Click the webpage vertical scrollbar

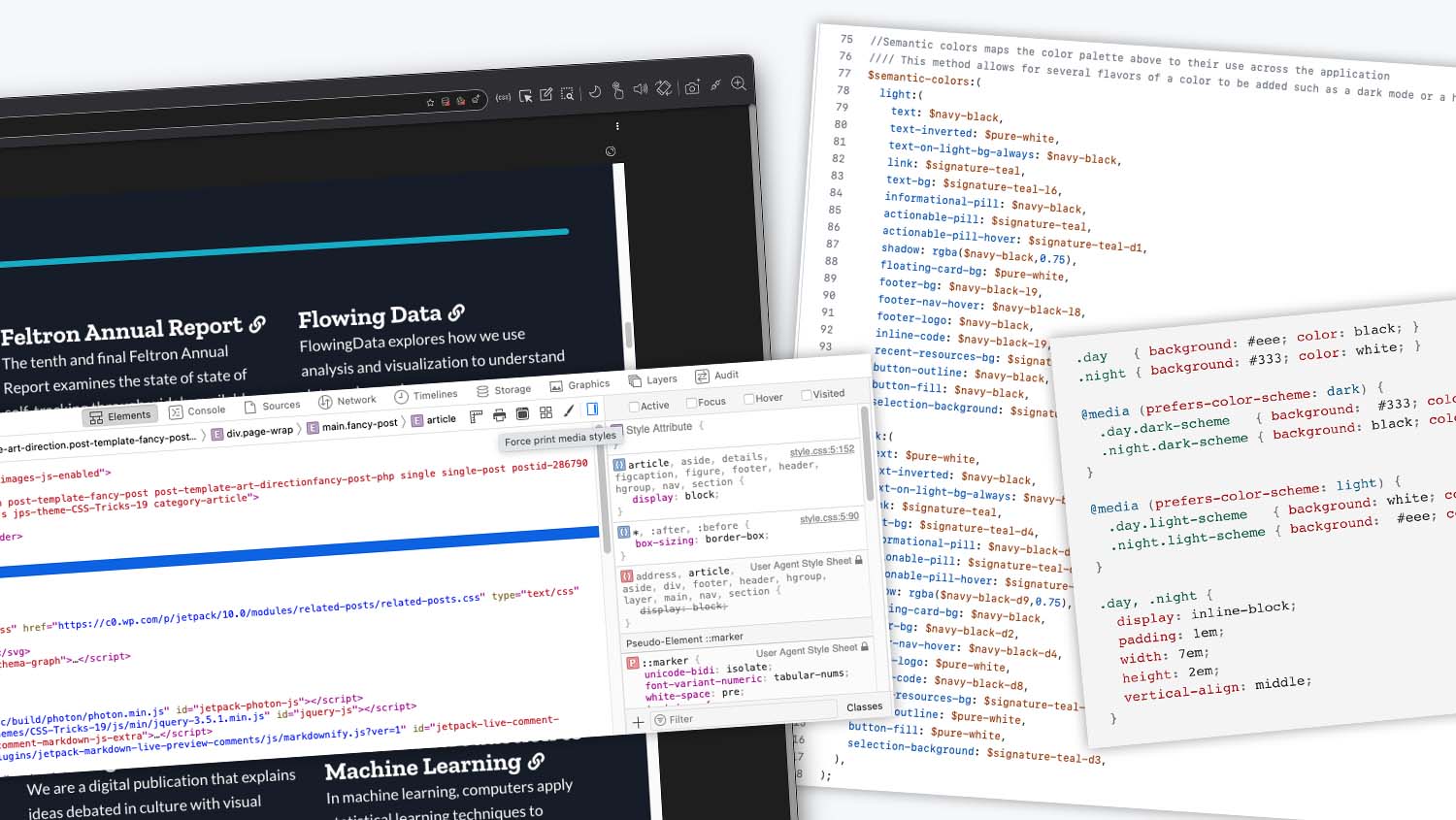pos(629,334)
